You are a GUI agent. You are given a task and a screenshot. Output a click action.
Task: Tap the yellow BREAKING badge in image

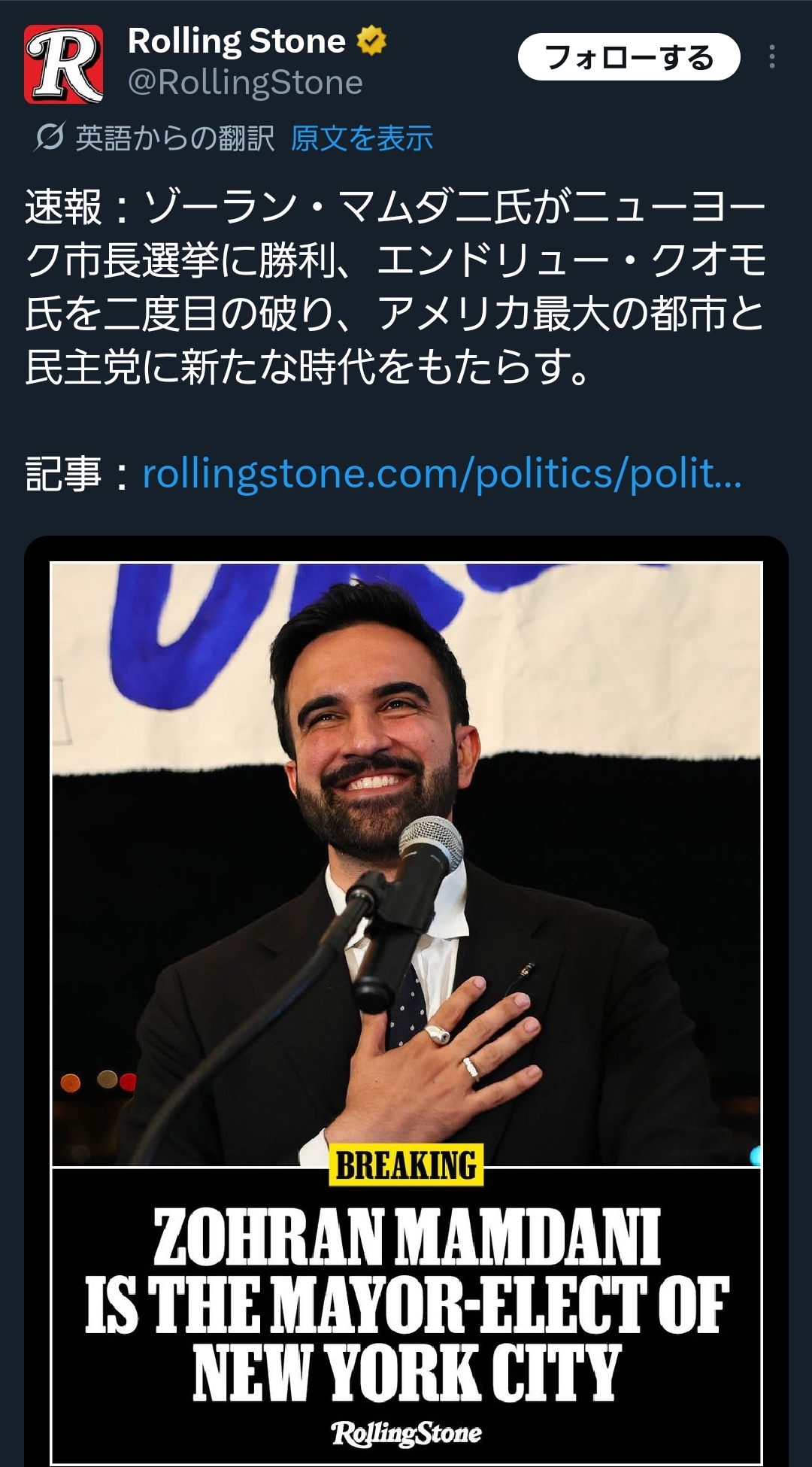click(x=406, y=1165)
